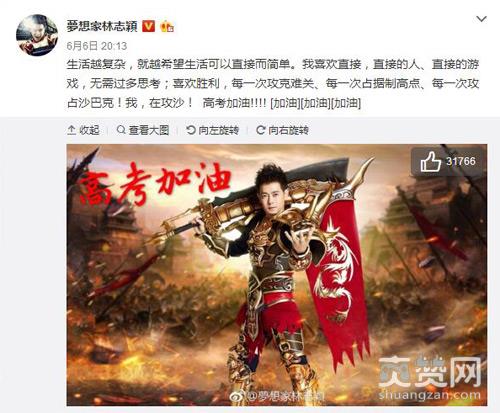Image resolution: width=500 pixels, height=413 pixels.
Task: Open the post timestamp 6月6日 20:13
Action: 97,46
